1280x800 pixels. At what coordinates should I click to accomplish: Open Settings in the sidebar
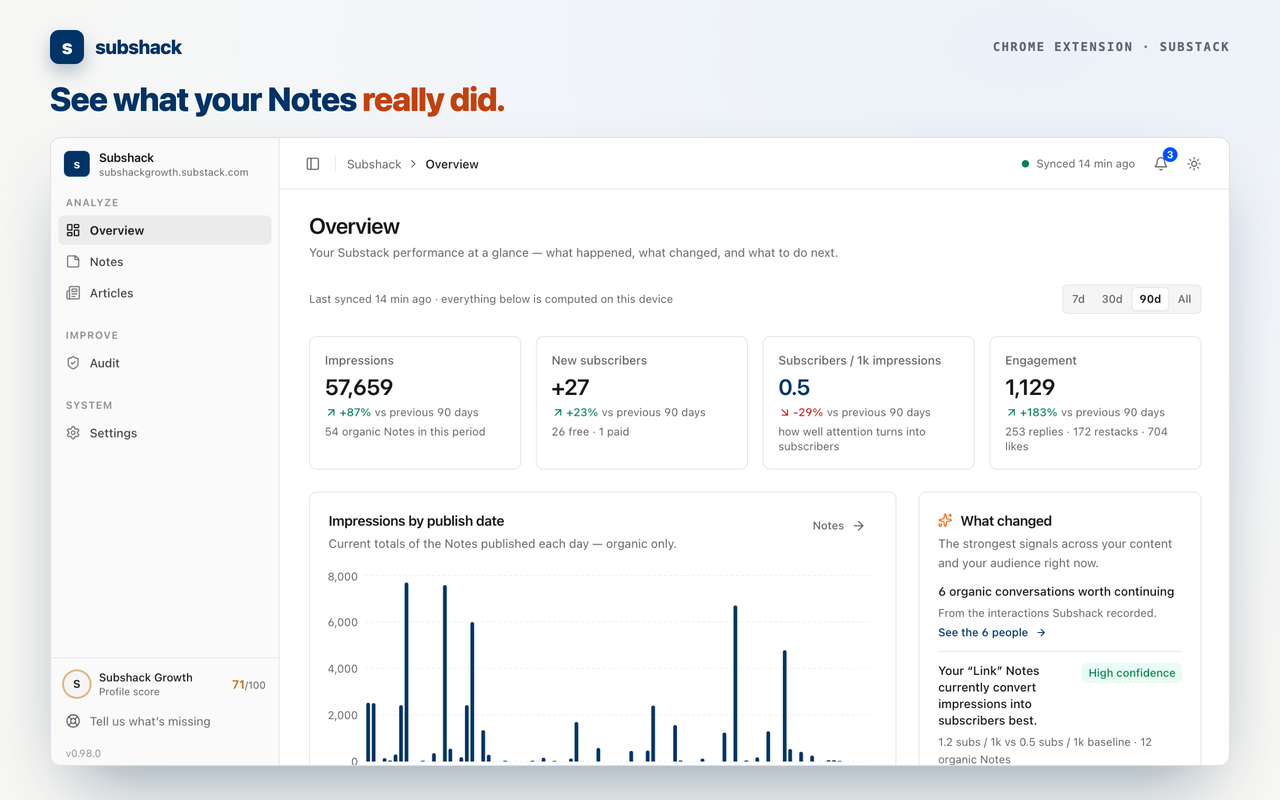165,433
